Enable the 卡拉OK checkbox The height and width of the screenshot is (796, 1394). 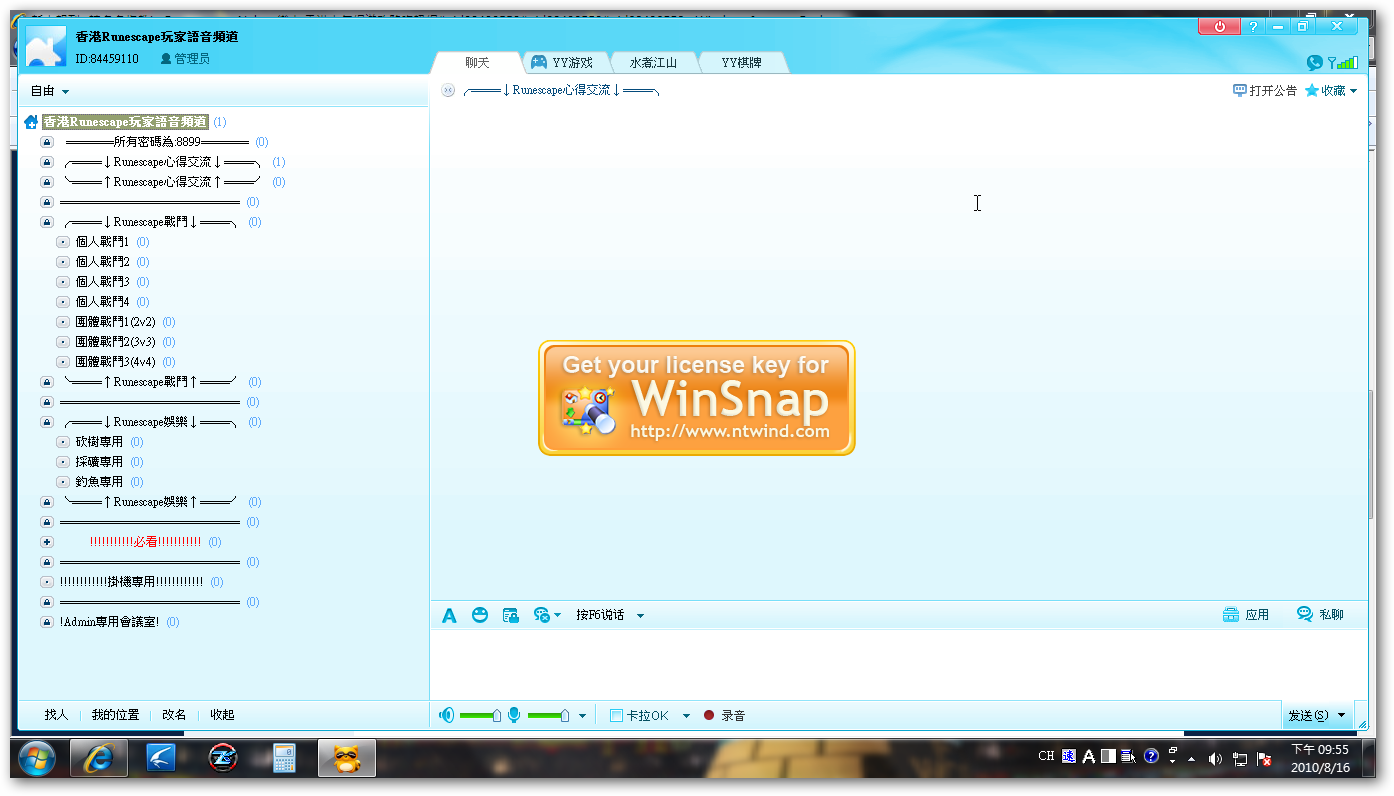click(617, 716)
